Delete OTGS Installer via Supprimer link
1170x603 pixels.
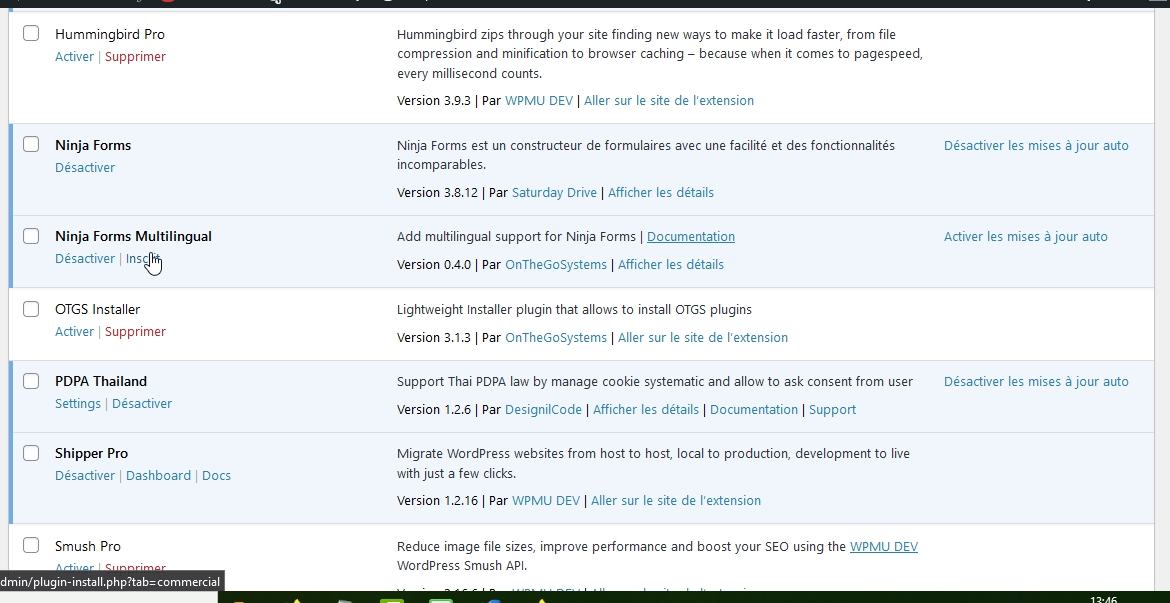(x=135, y=332)
